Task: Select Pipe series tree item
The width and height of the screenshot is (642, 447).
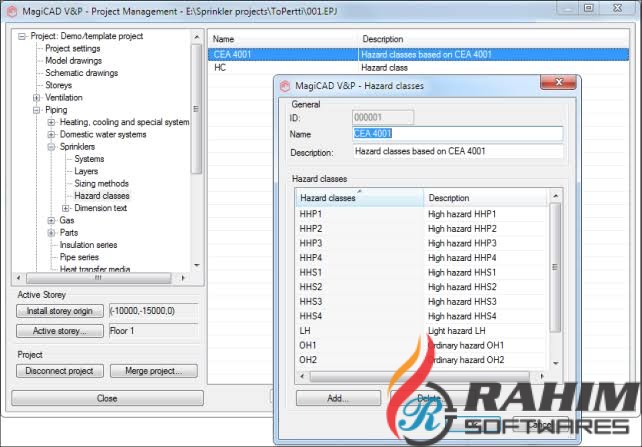Action: point(79,257)
